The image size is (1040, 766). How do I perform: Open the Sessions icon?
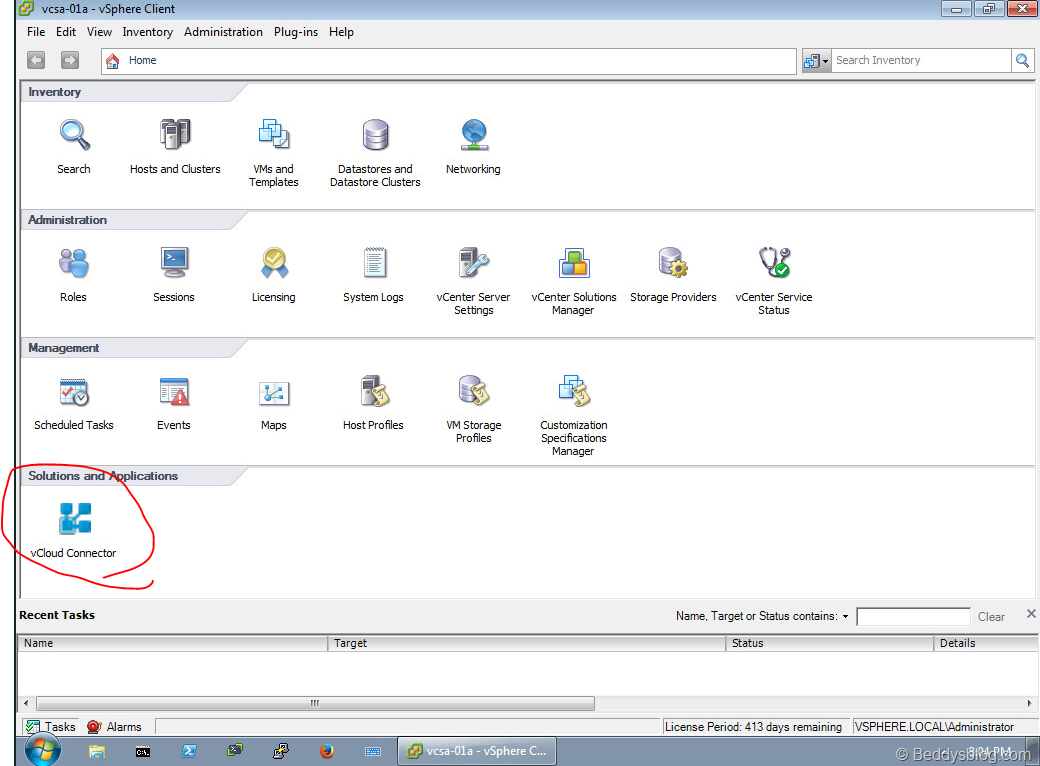tap(174, 263)
